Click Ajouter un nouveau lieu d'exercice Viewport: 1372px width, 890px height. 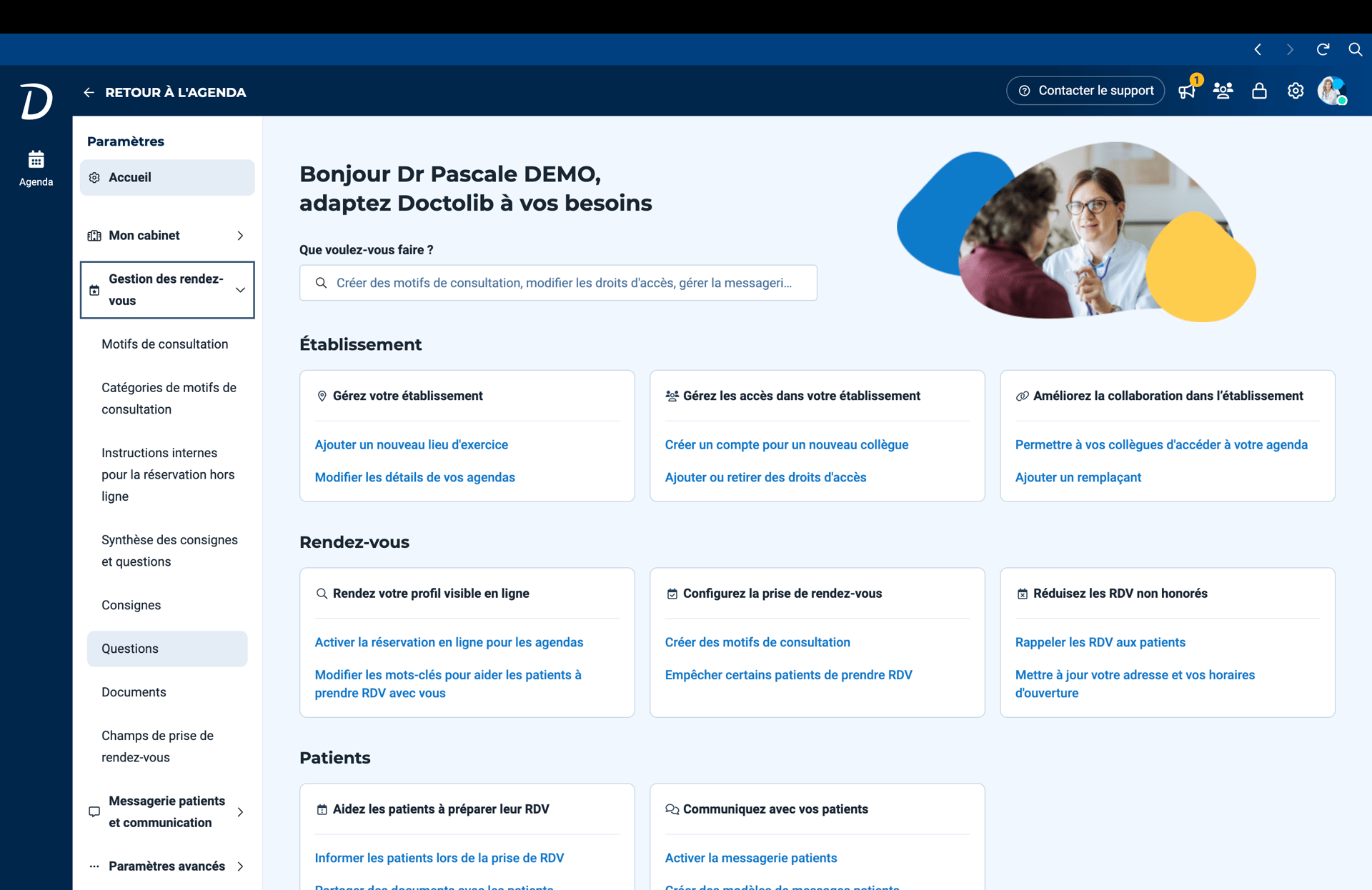point(412,444)
